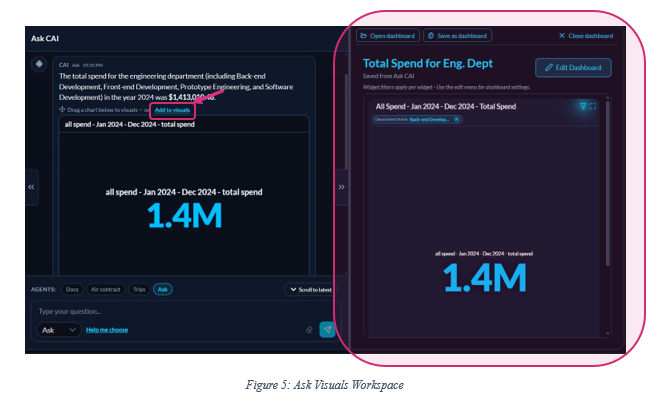
Task: Open the Help me choose link
Action: pos(107,330)
